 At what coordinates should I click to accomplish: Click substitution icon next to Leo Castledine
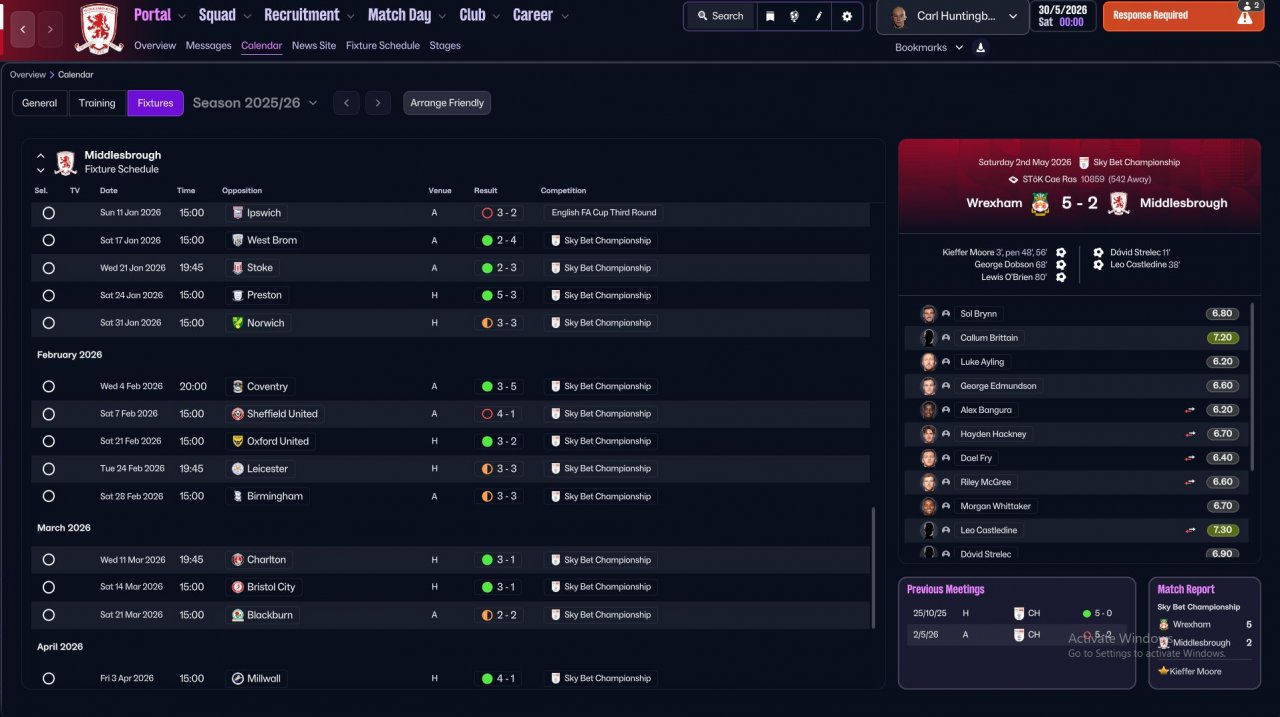[1191, 530]
